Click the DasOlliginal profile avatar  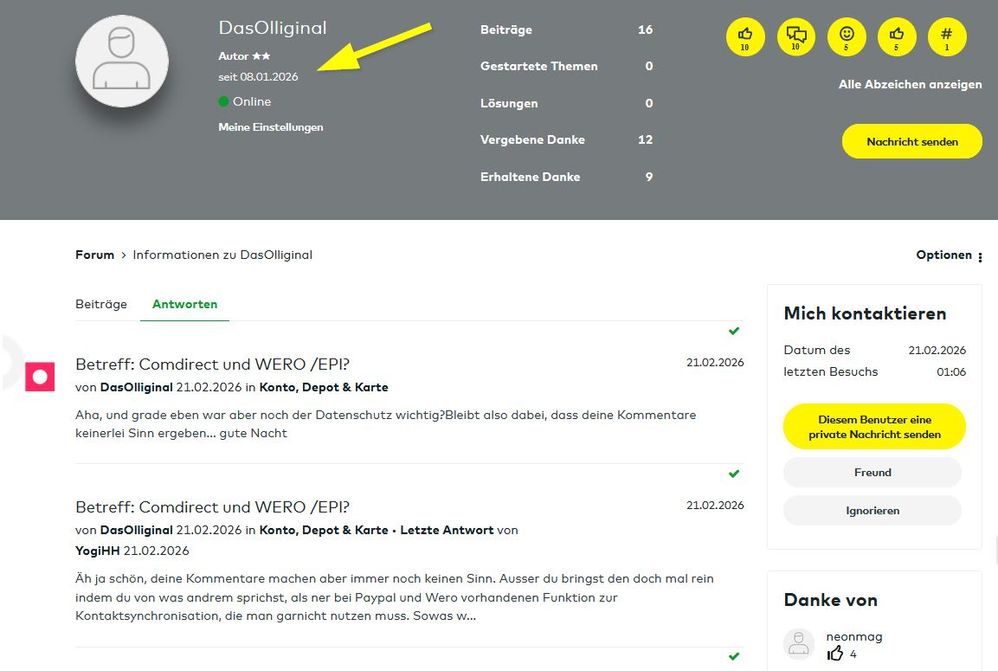tap(122, 61)
